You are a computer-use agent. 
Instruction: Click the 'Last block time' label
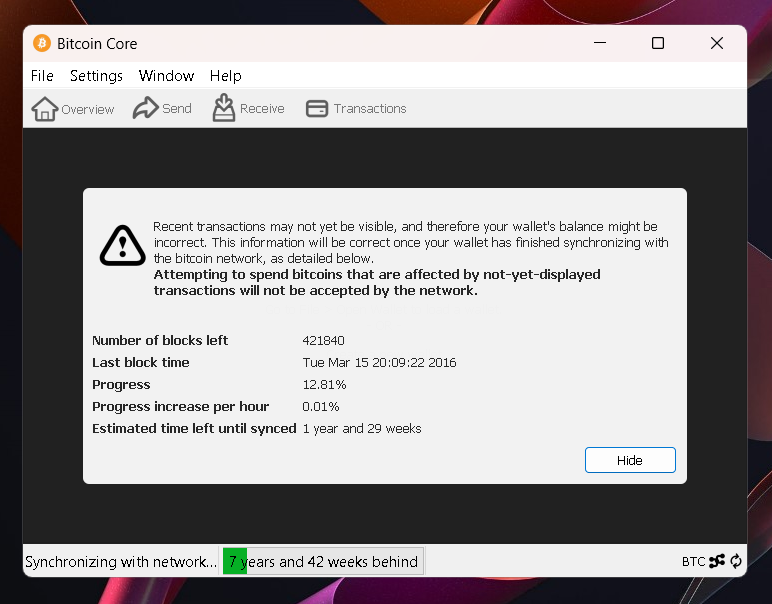click(141, 363)
